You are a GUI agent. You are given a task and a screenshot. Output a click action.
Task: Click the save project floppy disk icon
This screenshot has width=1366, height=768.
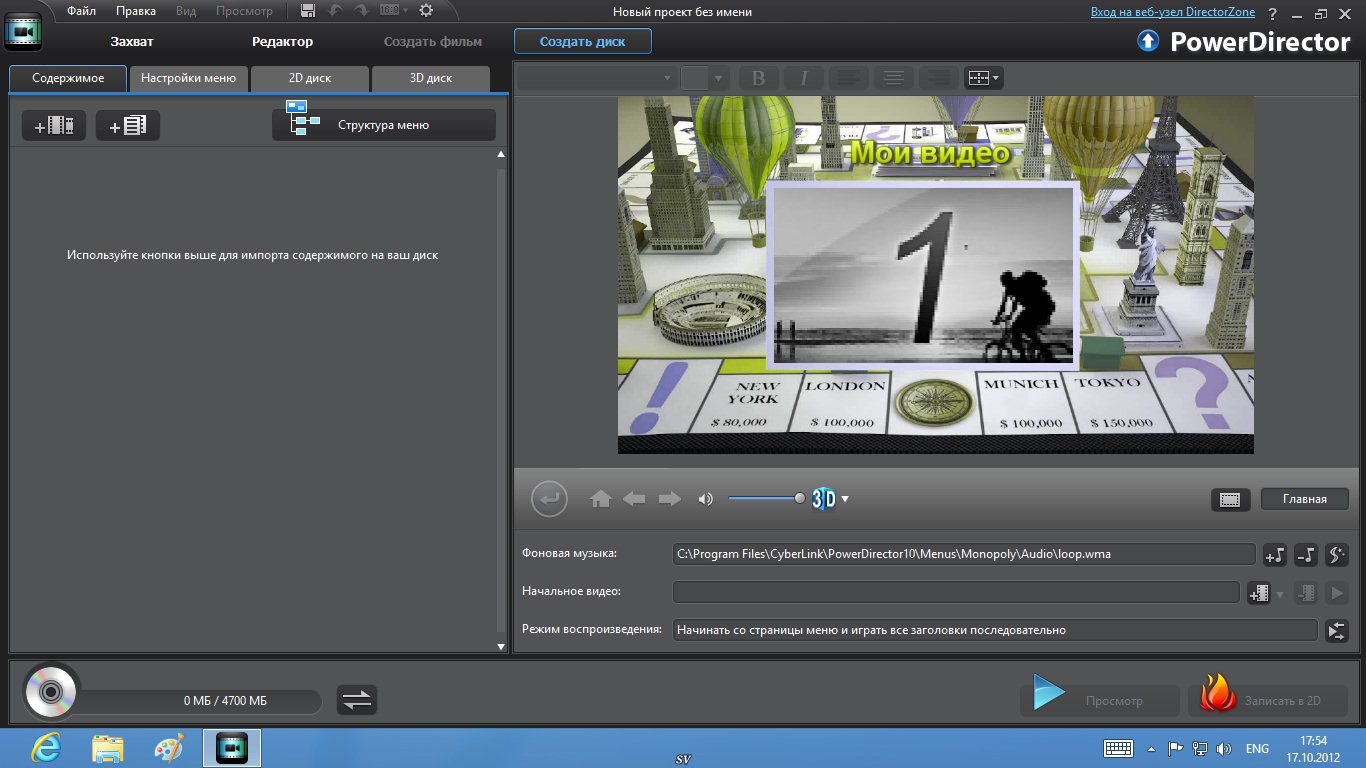coord(308,11)
